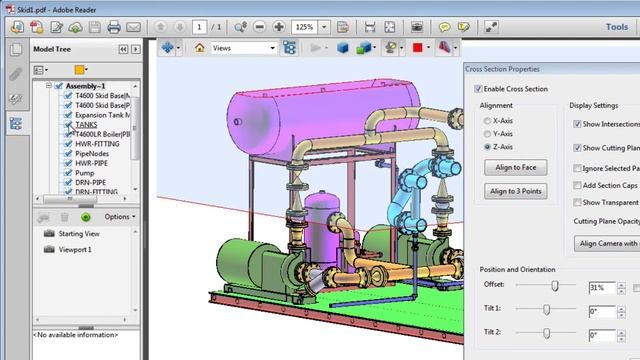The height and width of the screenshot is (360, 640).
Task: Click the page number input field
Action: coord(199,27)
